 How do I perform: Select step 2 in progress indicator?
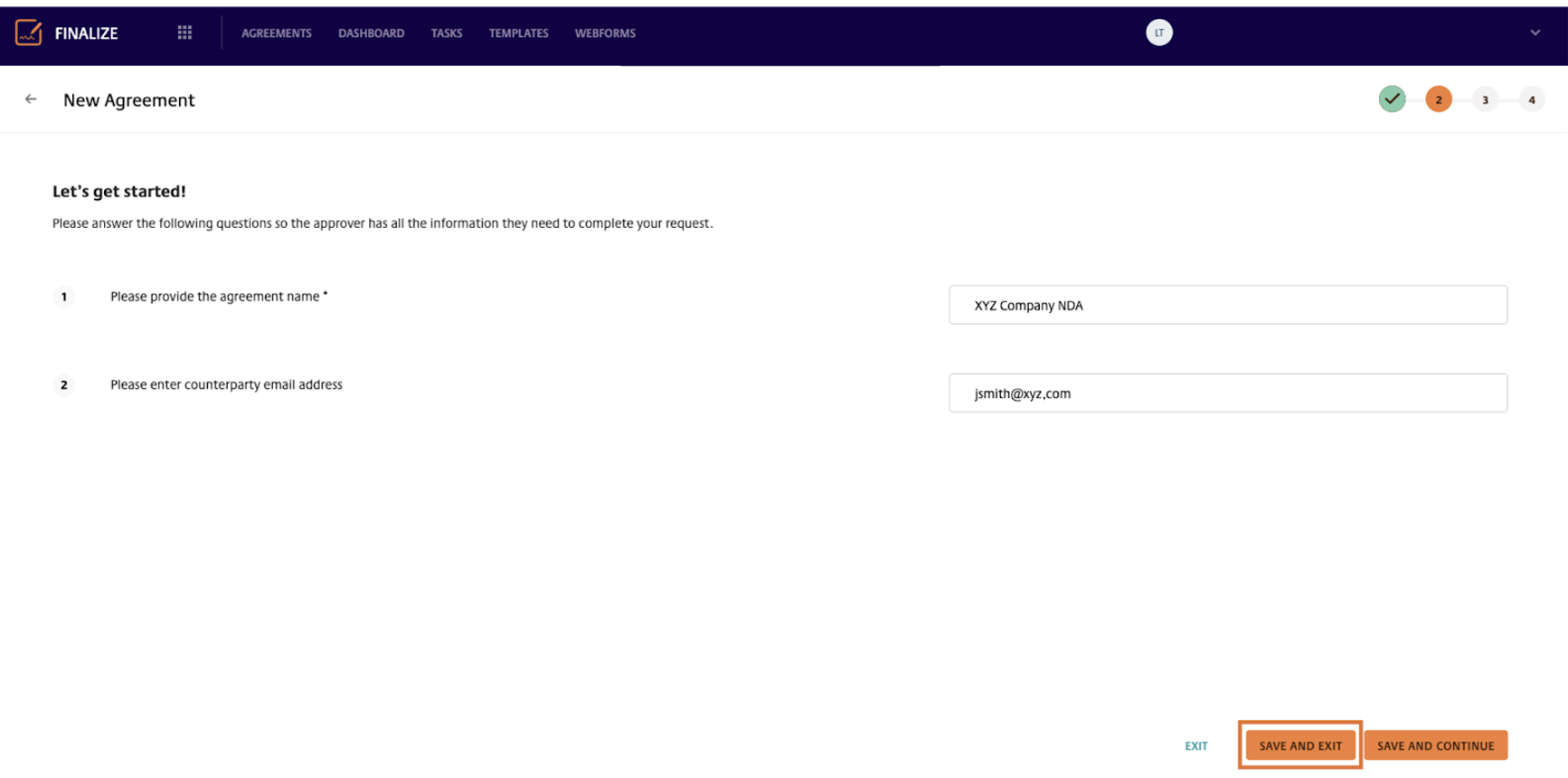(1438, 100)
